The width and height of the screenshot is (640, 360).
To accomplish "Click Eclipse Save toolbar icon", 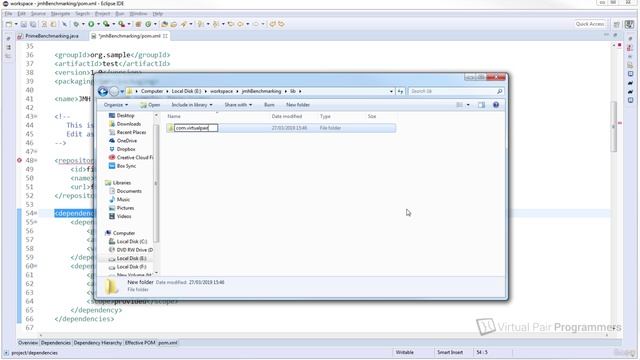I will (x=24, y=24).
